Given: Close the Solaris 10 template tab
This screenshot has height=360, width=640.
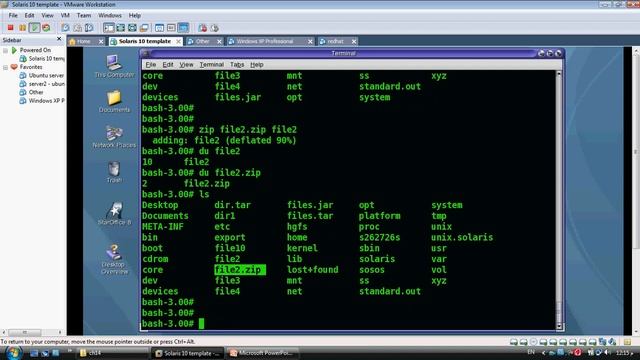Looking at the screenshot, I should 178,41.
